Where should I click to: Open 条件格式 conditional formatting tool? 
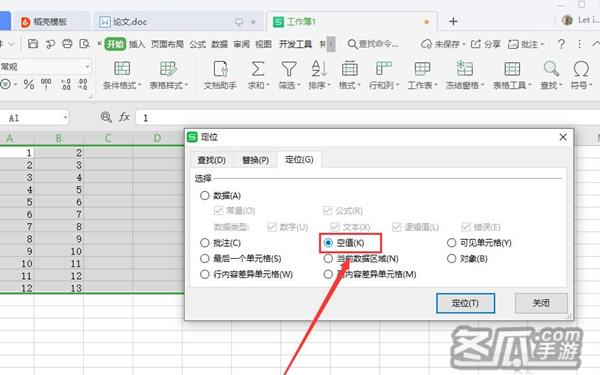[122, 75]
